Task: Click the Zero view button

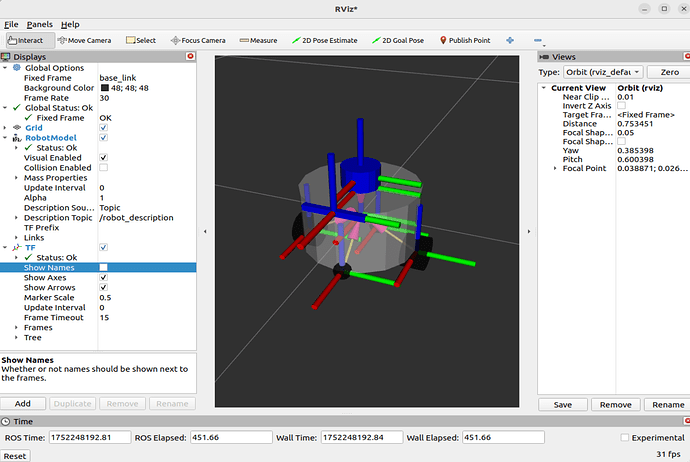Action: point(669,72)
